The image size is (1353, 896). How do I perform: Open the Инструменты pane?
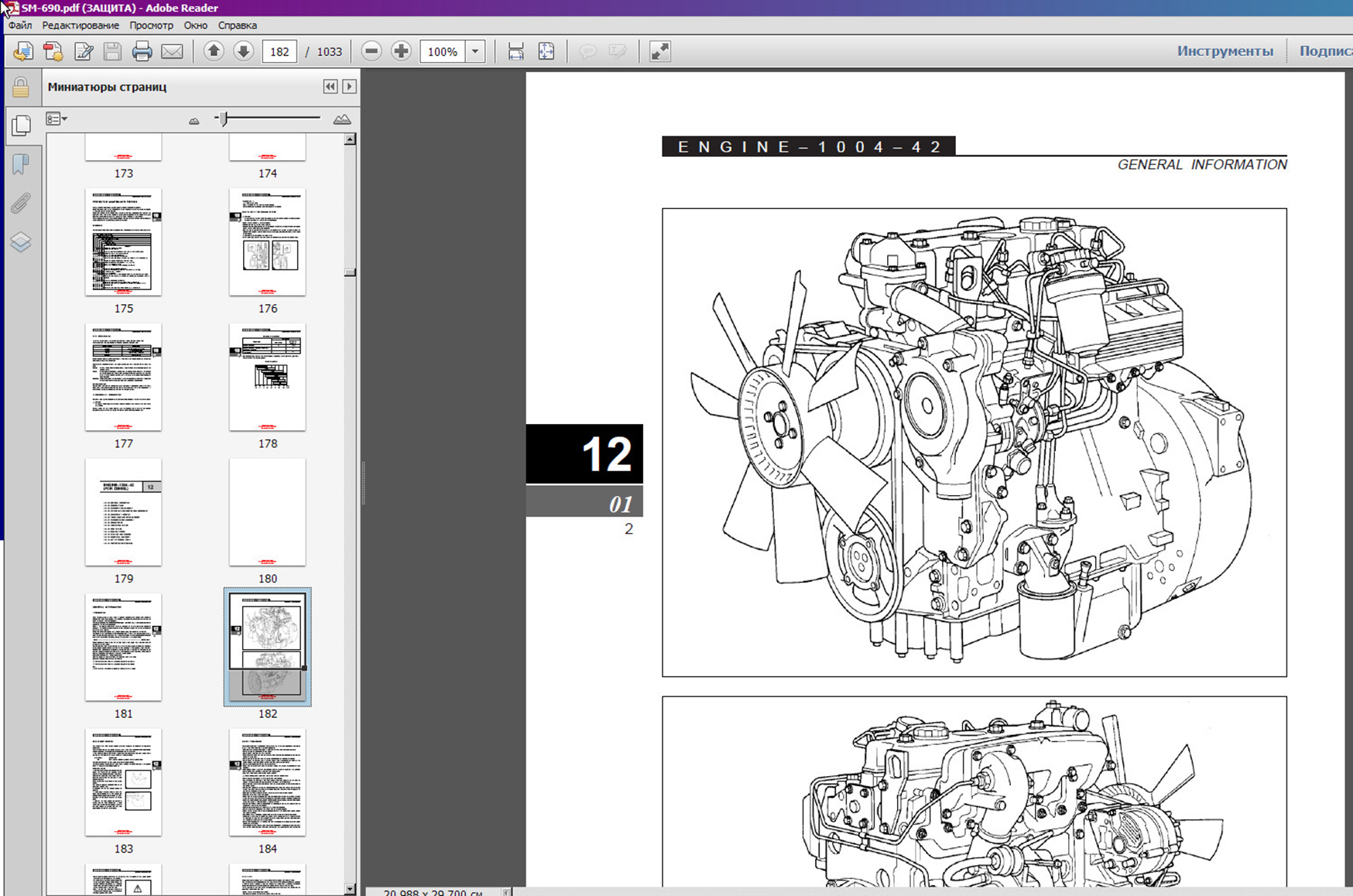coord(1225,51)
